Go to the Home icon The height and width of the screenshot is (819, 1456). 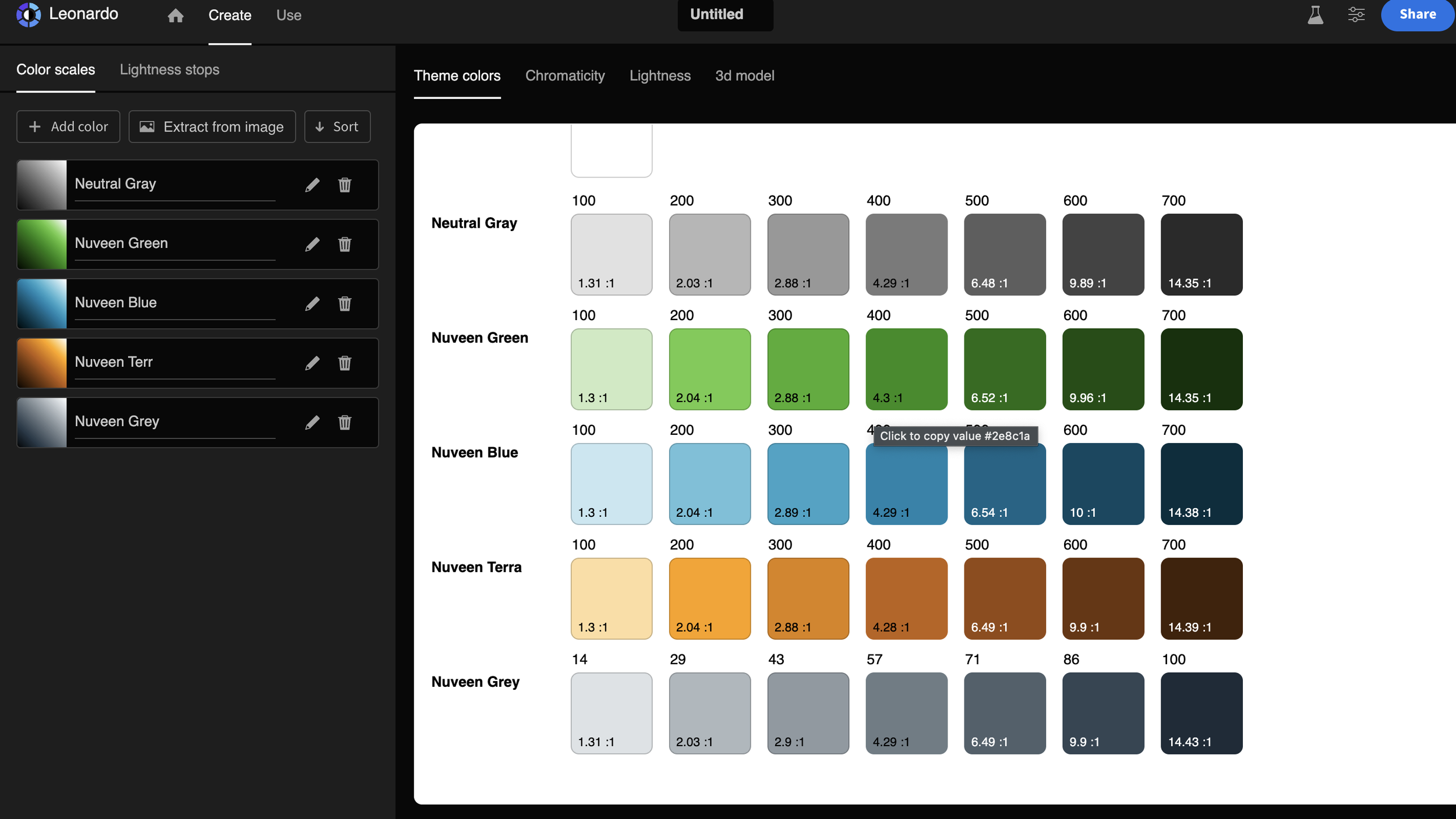click(175, 16)
